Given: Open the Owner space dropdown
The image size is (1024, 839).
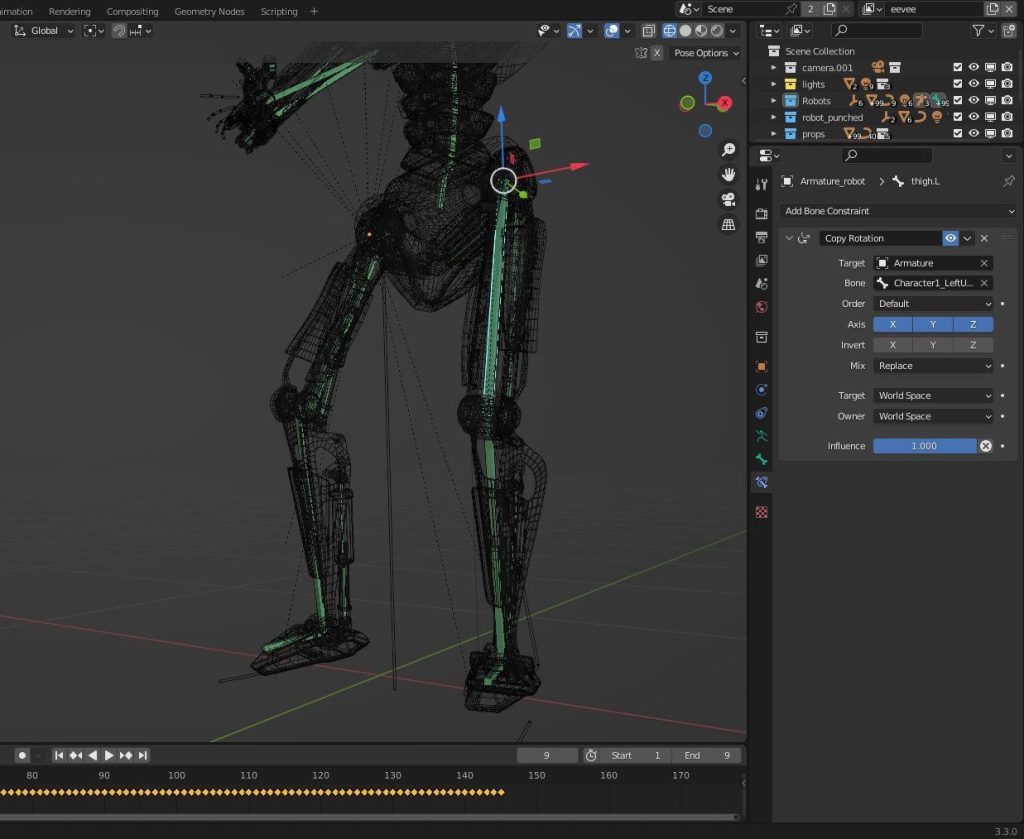Looking at the screenshot, I should click(x=933, y=416).
